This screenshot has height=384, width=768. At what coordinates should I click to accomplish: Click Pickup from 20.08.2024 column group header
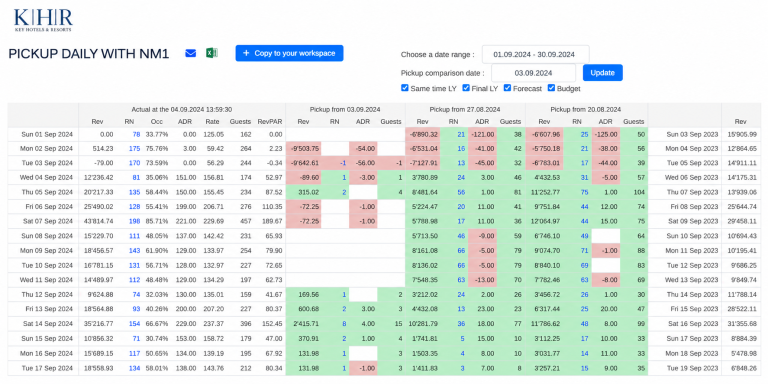tap(585, 110)
